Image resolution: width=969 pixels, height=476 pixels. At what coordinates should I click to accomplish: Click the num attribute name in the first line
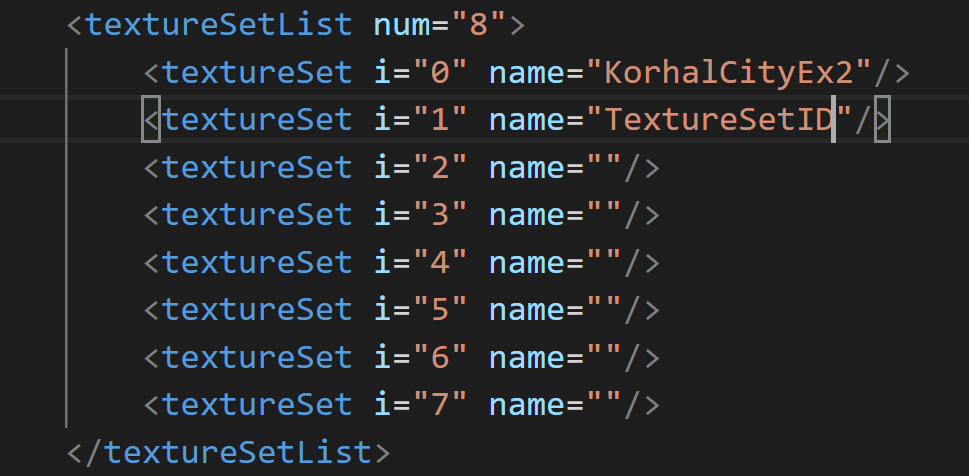pos(402,24)
